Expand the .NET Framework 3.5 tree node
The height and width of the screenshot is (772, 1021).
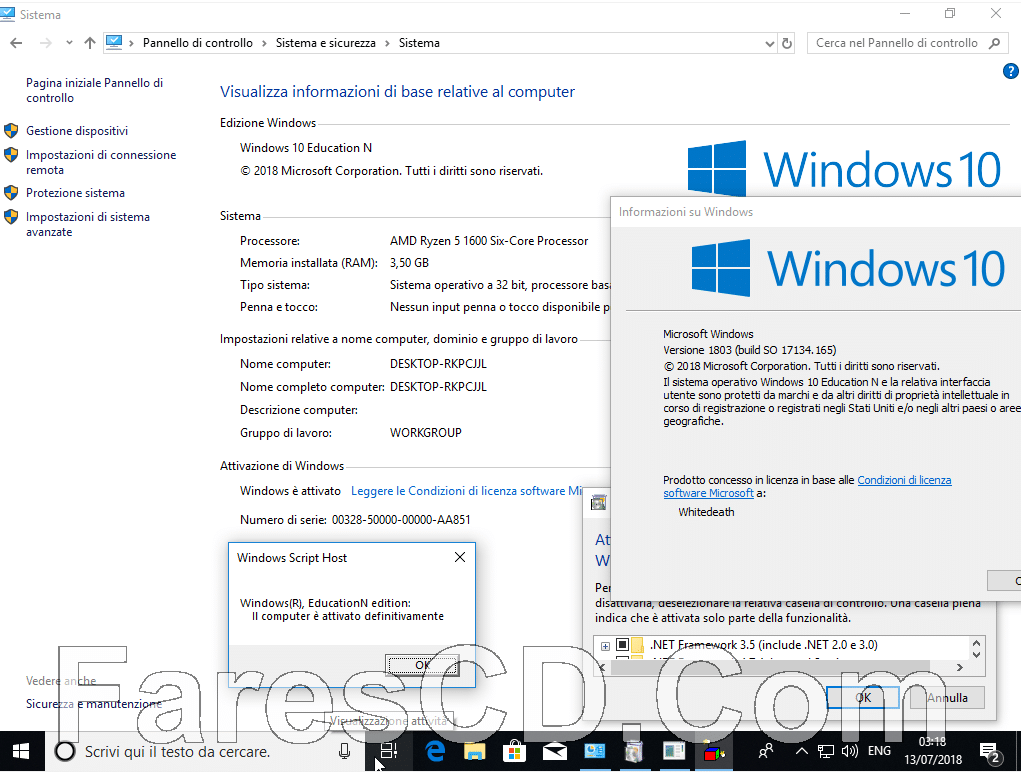click(x=605, y=646)
